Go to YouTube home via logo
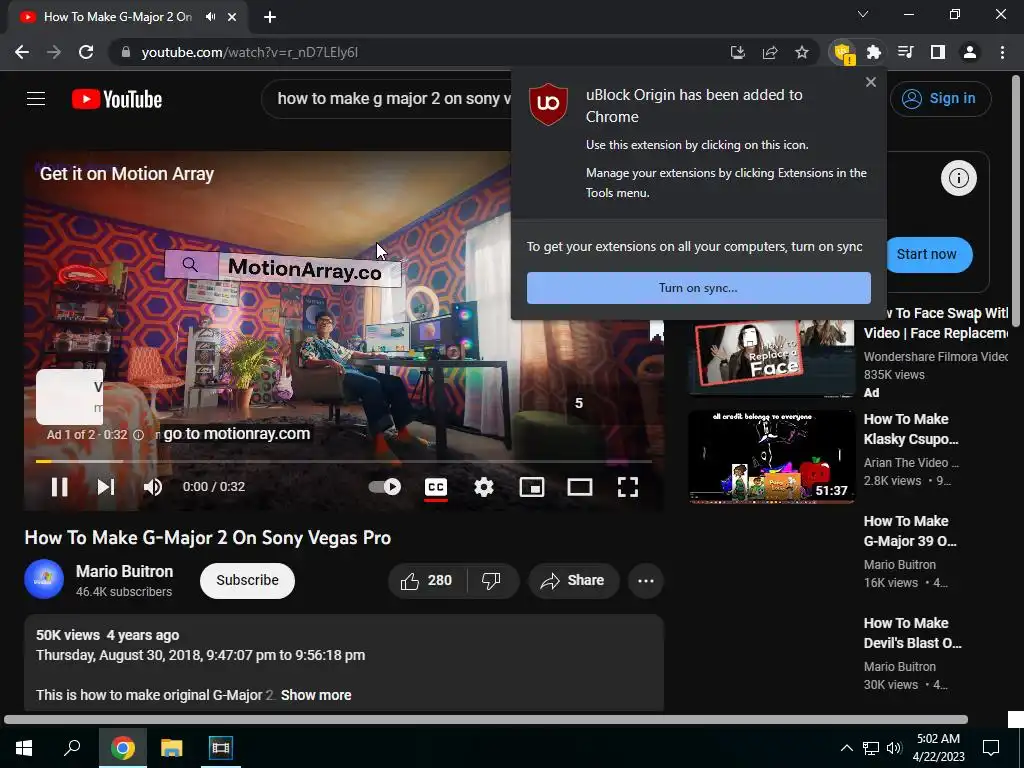Image resolution: width=1024 pixels, height=768 pixels. [117, 99]
